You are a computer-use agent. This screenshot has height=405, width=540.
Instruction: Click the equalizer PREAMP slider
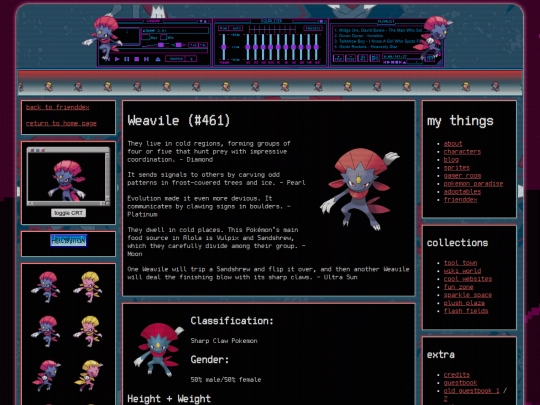pyautogui.click(x=224, y=47)
